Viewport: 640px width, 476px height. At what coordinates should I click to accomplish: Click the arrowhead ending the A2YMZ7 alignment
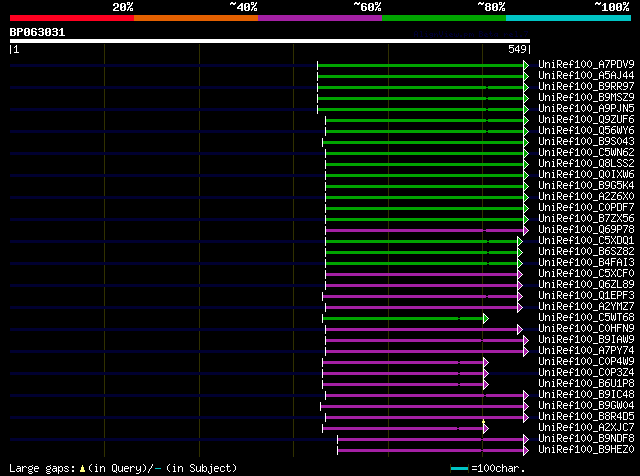click(x=520, y=307)
